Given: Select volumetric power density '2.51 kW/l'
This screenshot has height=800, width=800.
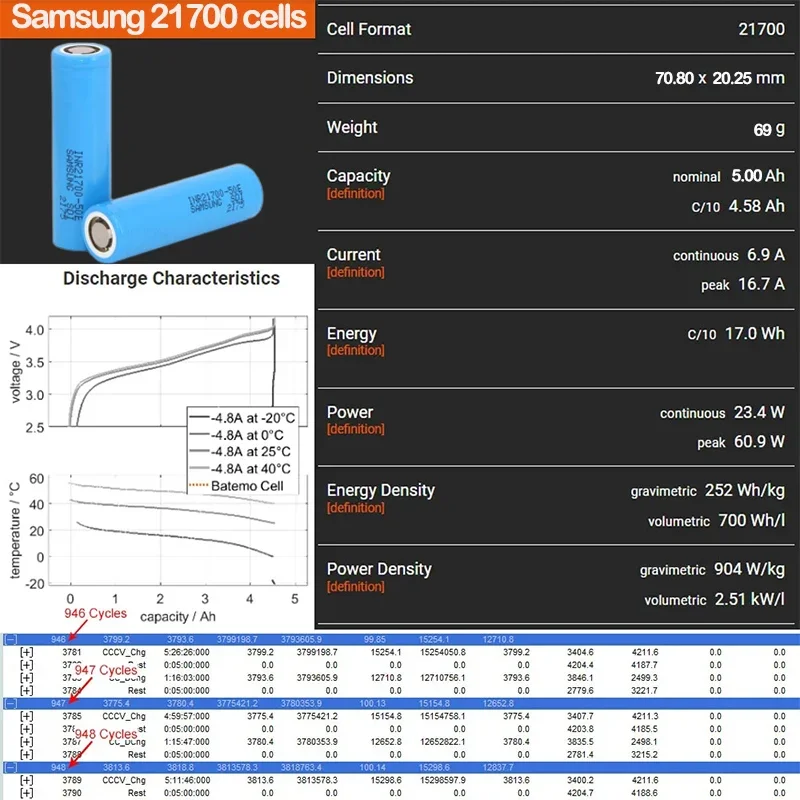Looking at the screenshot, I should click(750, 599).
